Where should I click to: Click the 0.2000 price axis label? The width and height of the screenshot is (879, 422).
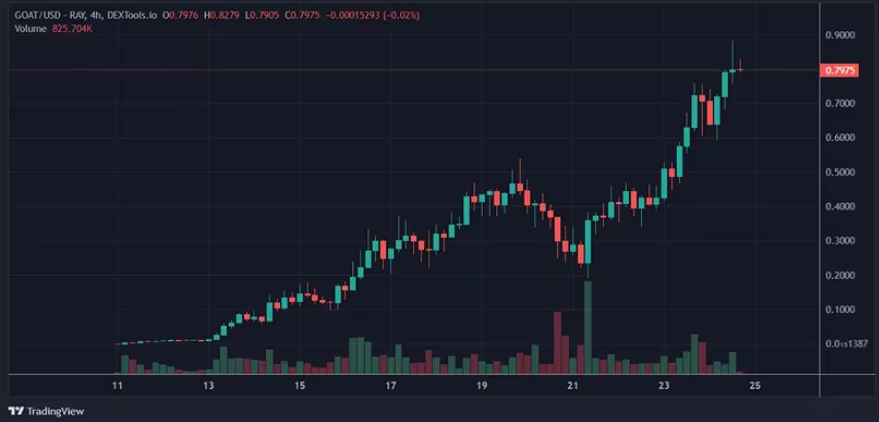pos(840,275)
